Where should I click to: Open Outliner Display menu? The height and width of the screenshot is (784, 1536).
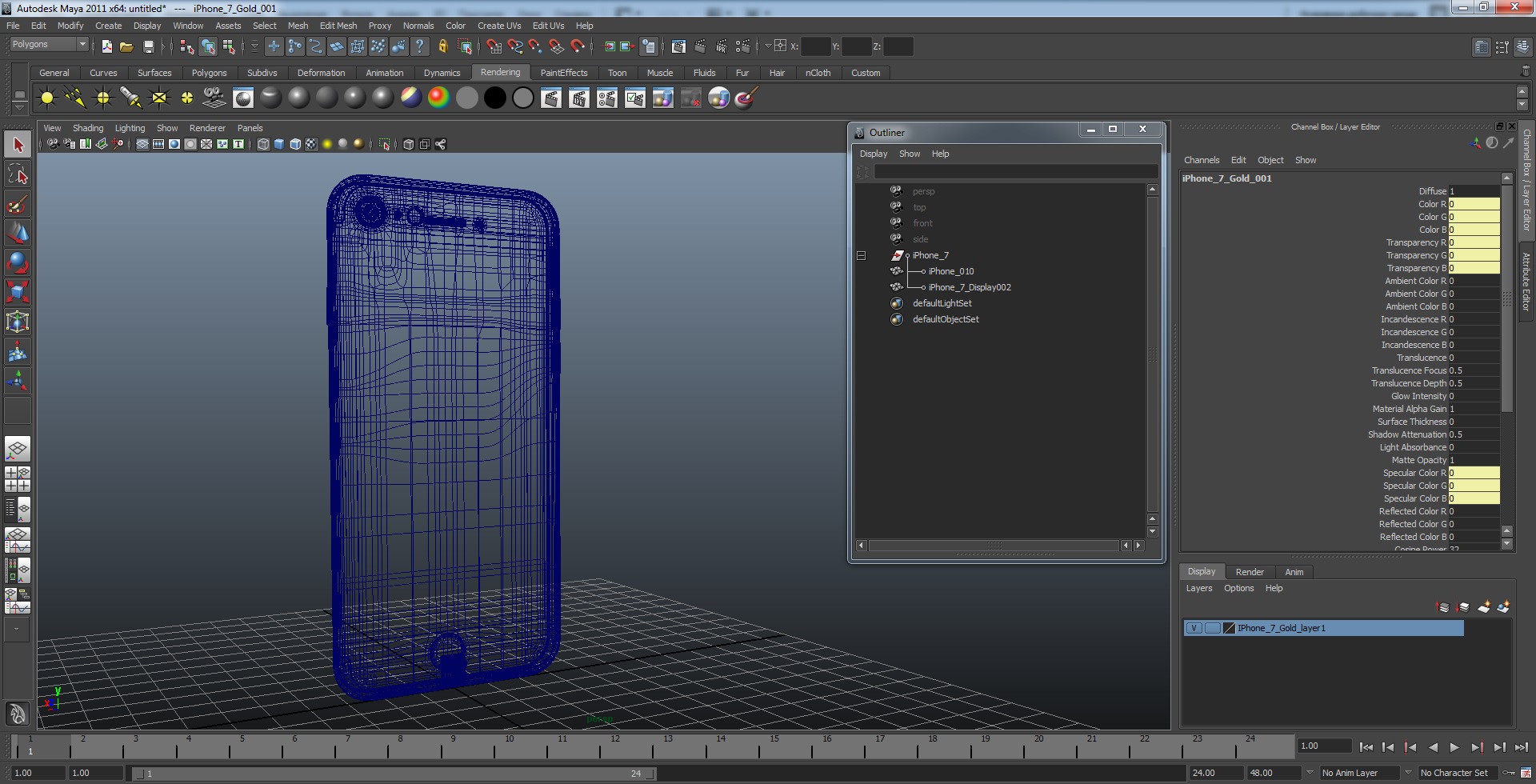[874, 154]
